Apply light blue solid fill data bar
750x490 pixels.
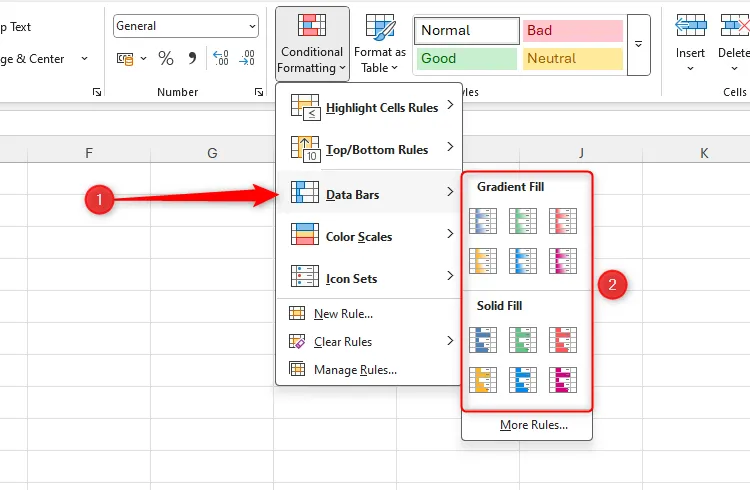coord(523,380)
